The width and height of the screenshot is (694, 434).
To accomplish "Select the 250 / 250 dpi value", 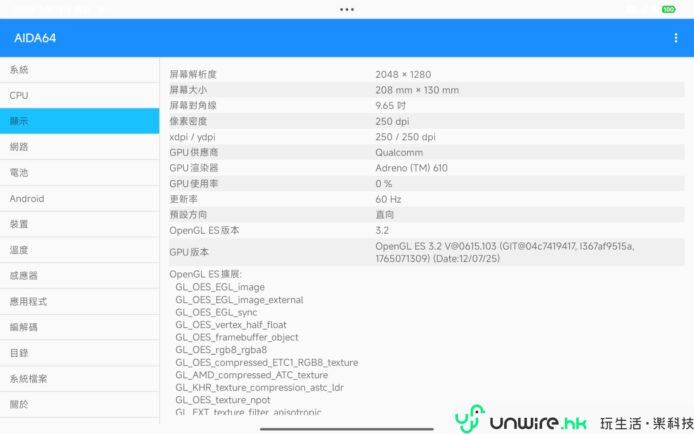I will (405, 137).
